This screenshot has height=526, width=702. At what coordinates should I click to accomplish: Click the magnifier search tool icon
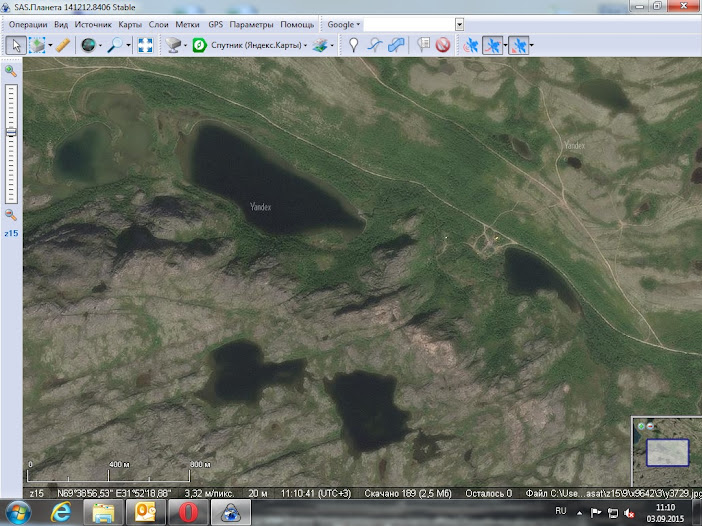[115, 45]
